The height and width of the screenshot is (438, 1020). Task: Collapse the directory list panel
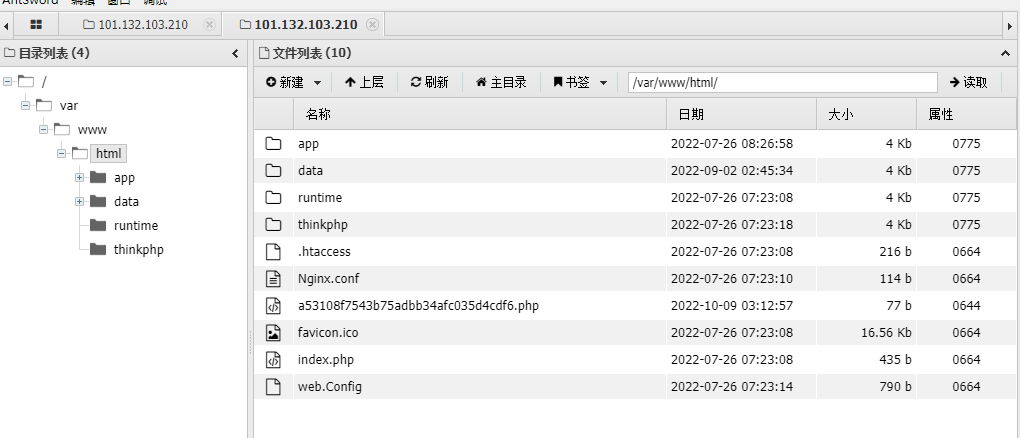[235, 53]
